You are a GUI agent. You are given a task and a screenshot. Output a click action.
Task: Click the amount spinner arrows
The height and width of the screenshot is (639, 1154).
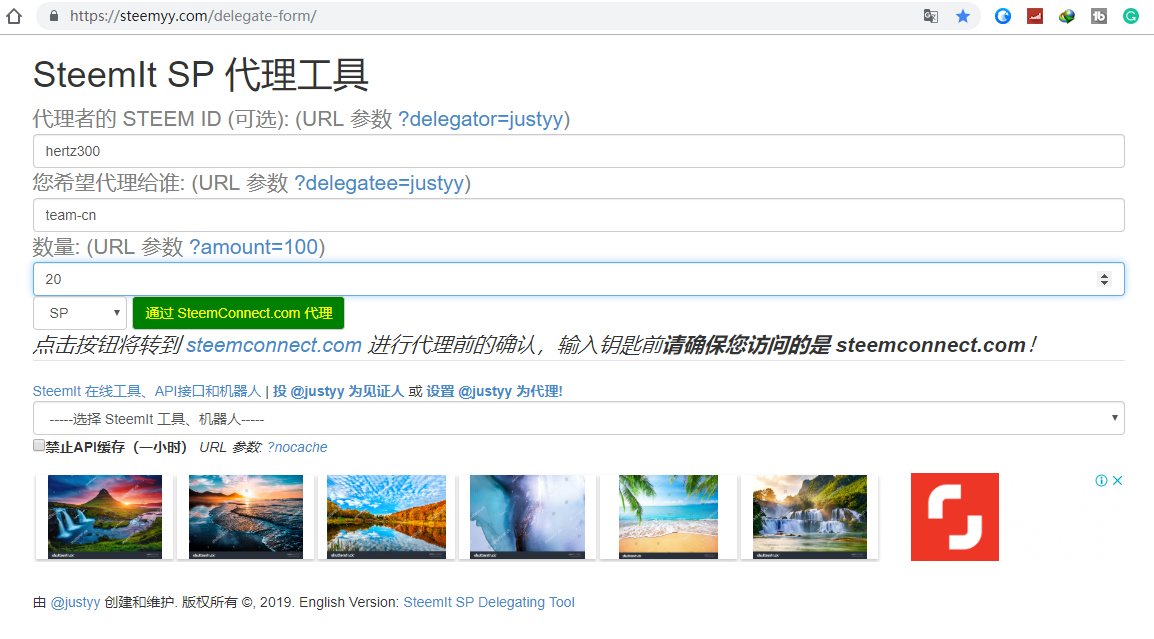coord(1104,279)
